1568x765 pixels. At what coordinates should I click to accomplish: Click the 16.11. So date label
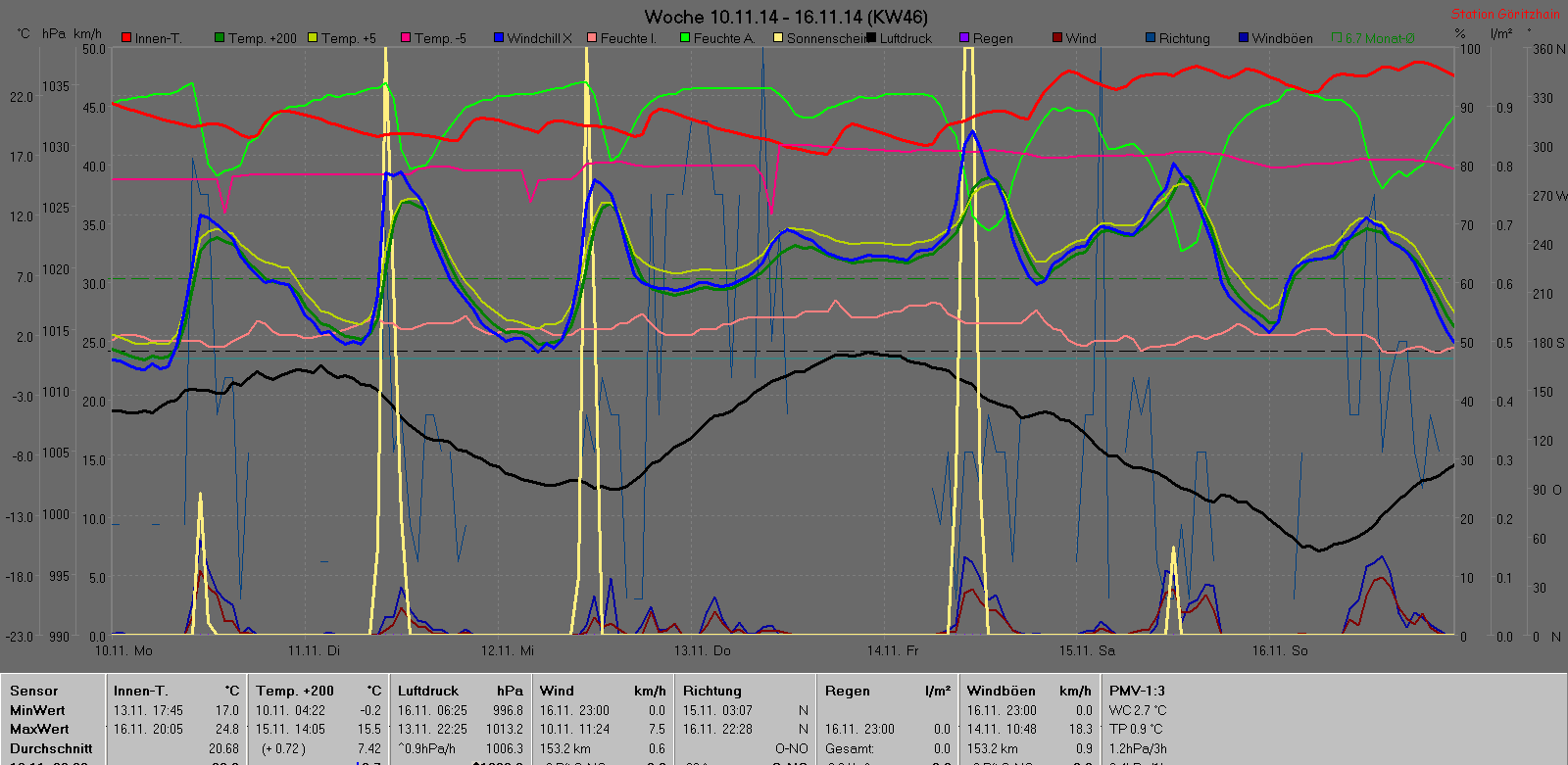pyautogui.click(x=1280, y=650)
